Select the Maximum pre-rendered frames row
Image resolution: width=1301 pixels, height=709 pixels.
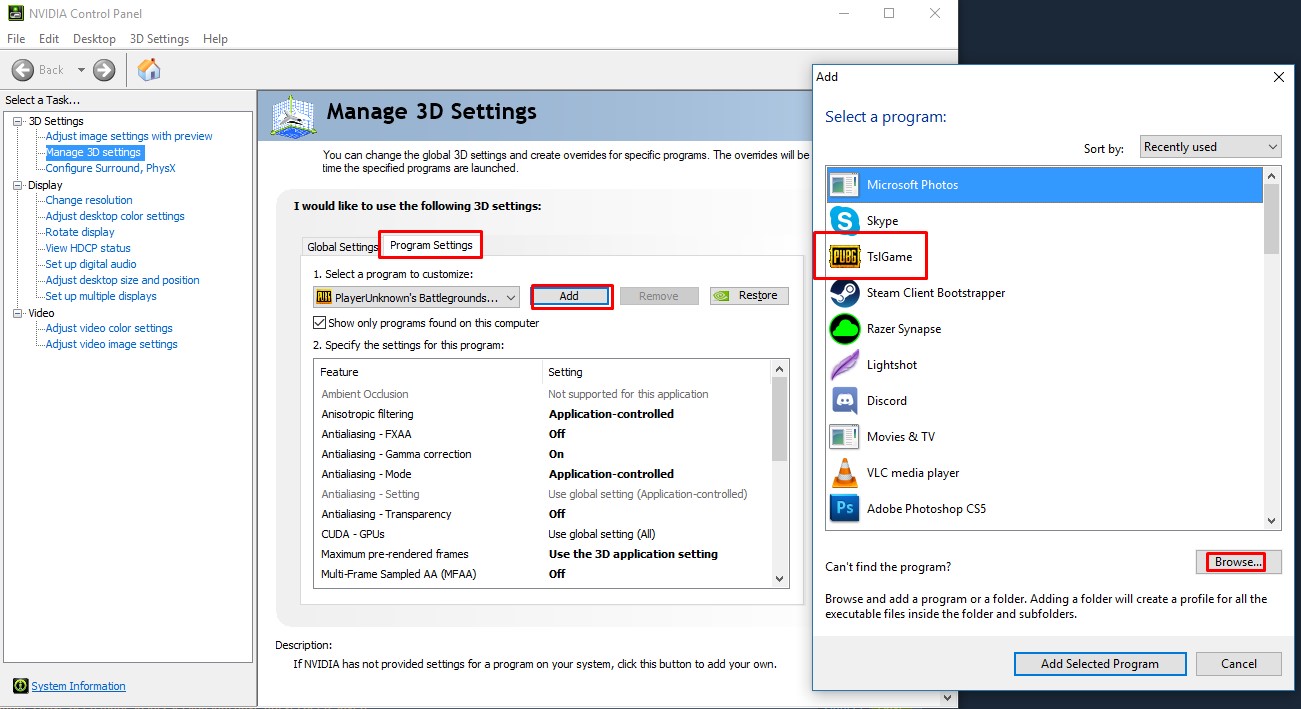544,554
